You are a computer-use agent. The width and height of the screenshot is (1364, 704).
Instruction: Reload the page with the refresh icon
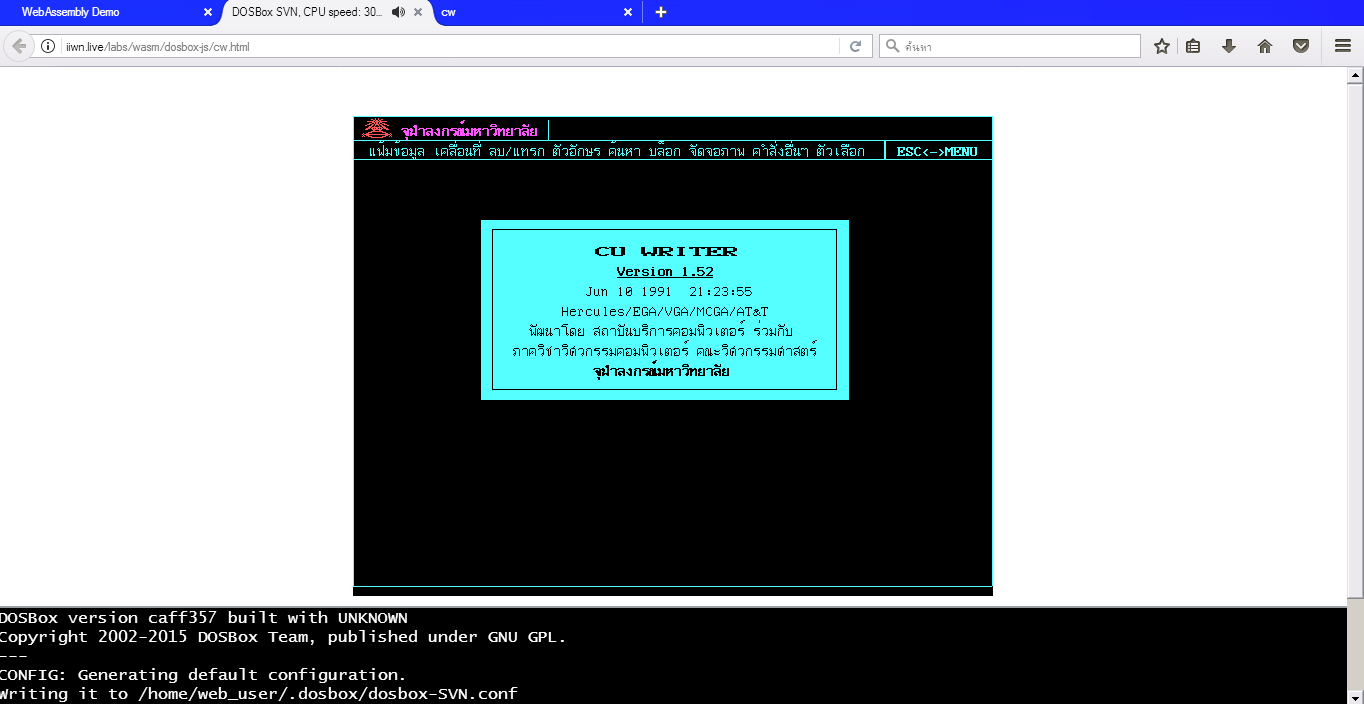click(855, 46)
